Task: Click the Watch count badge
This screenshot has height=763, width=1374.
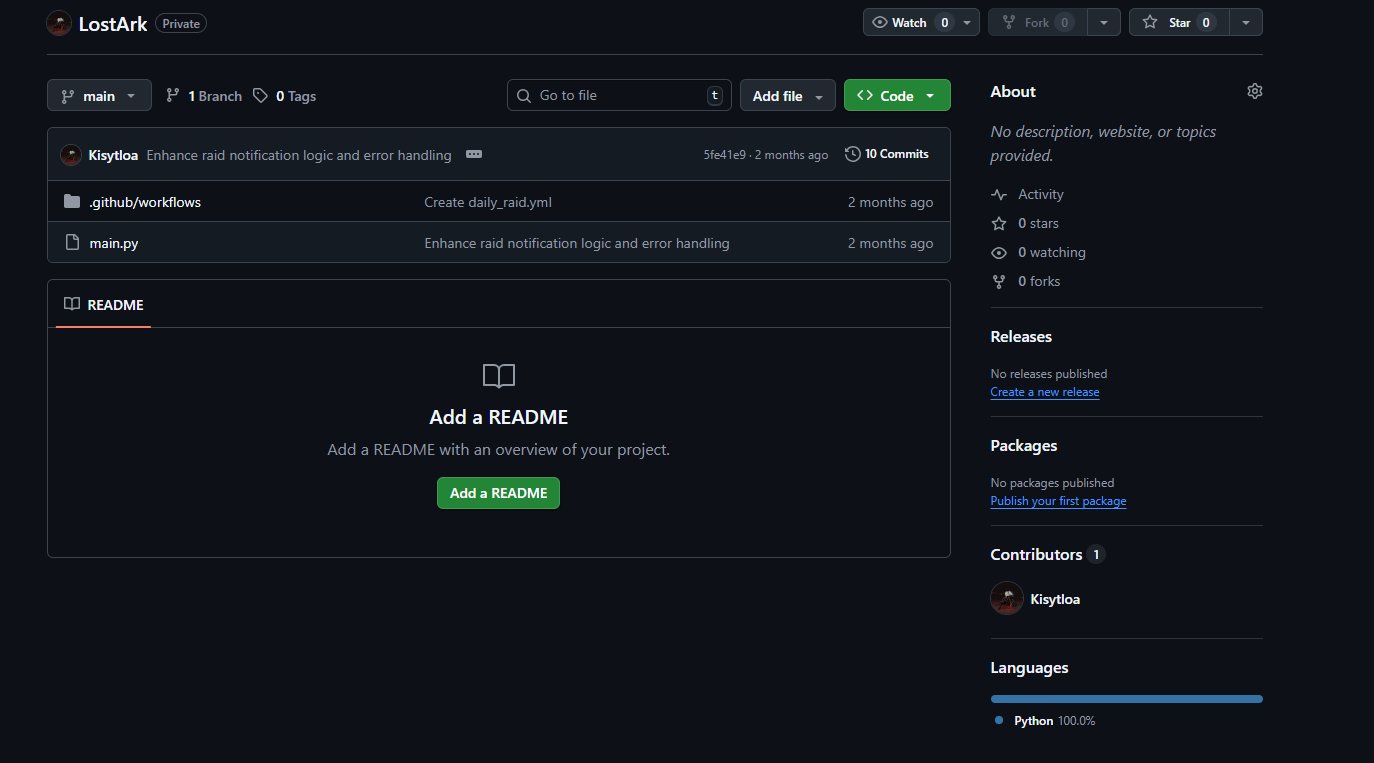Action: point(945,22)
